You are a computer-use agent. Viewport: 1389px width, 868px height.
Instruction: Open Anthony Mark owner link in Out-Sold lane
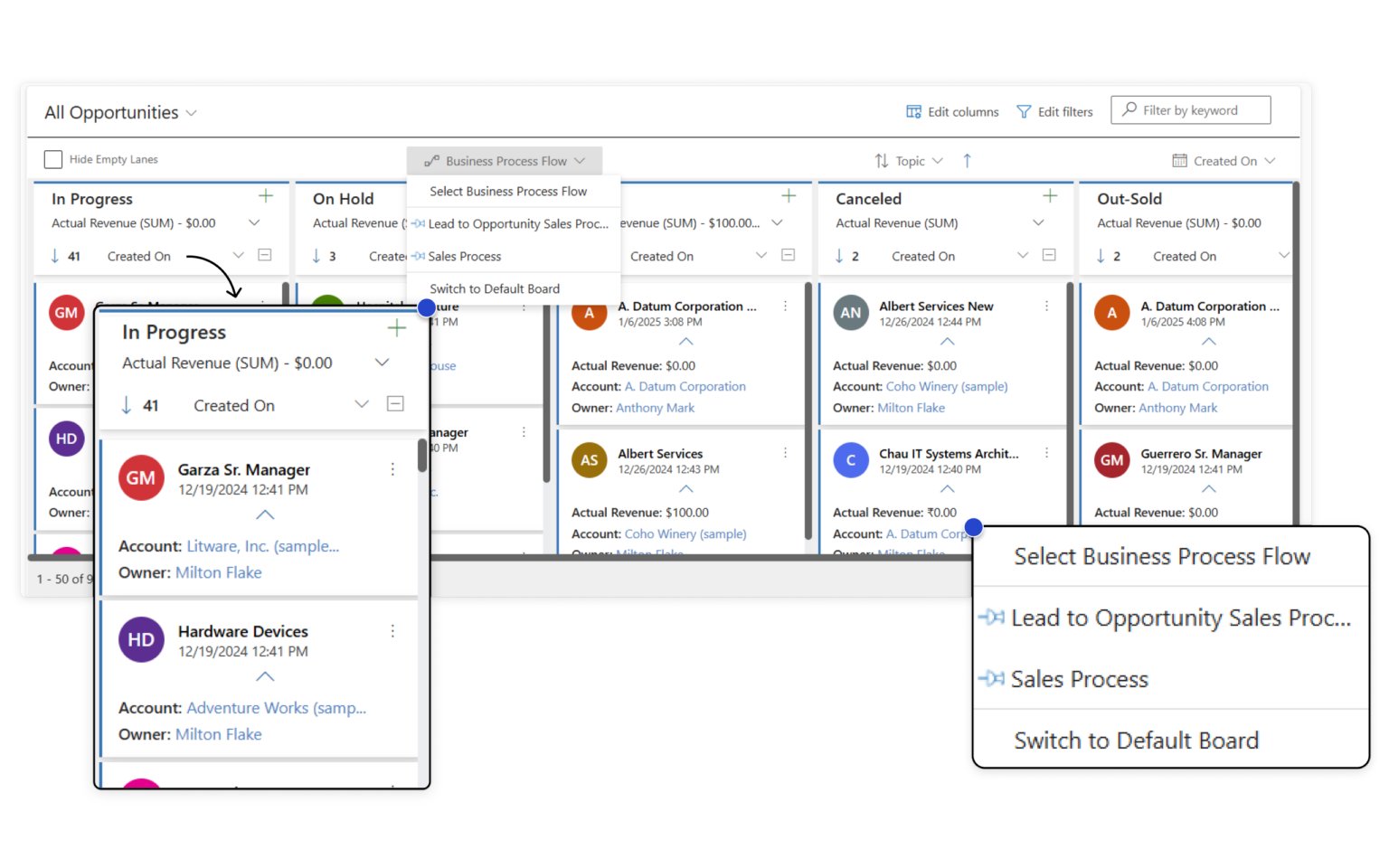[x=1177, y=409]
